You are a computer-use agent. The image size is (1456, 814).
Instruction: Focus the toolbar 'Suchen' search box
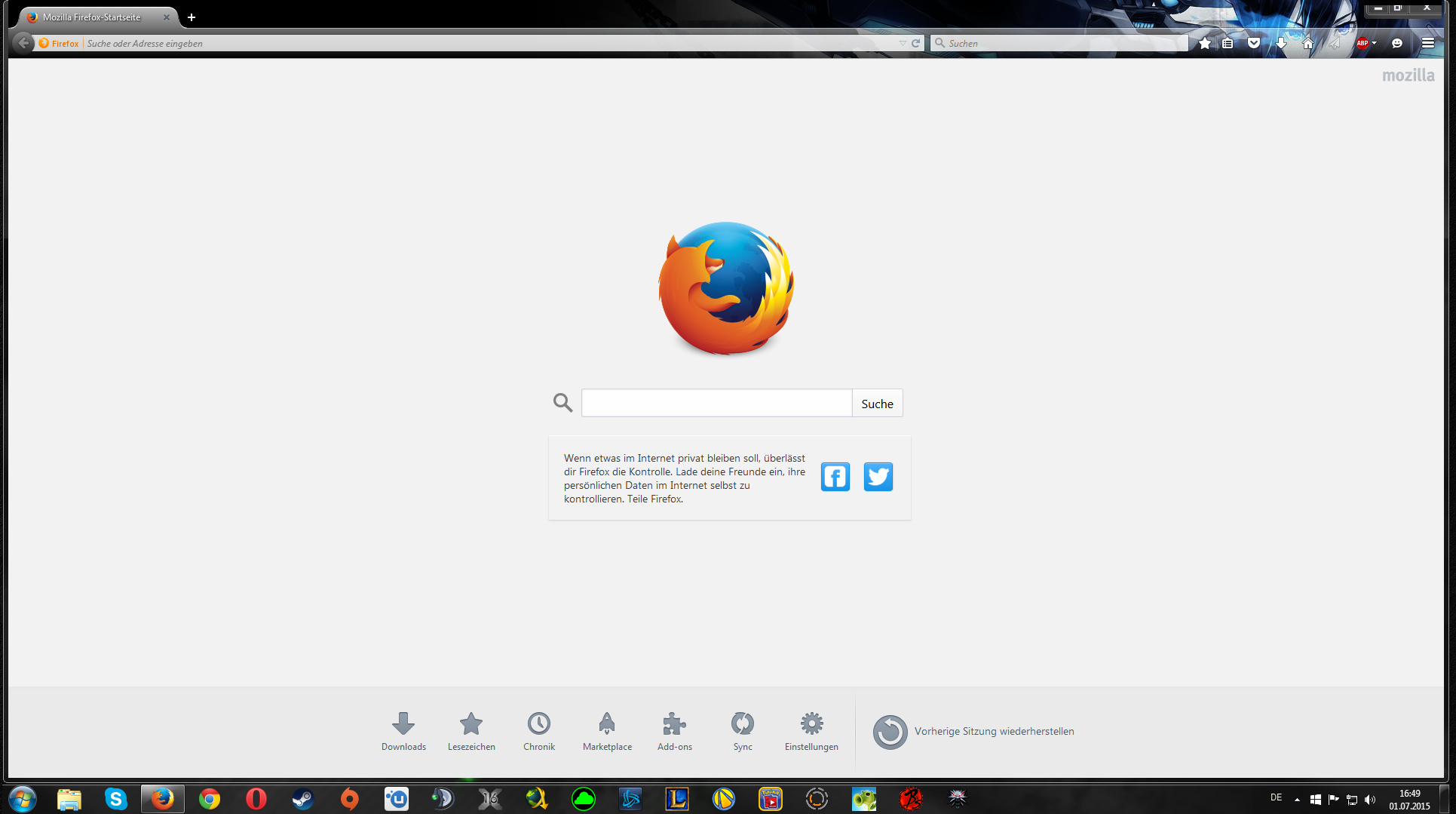(1059, 44)
